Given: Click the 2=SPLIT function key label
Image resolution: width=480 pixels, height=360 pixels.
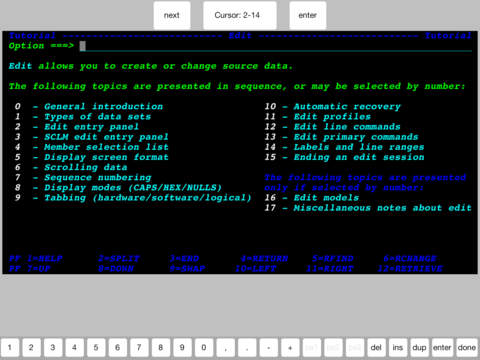Looking at the screenshot, I should 119,259.
